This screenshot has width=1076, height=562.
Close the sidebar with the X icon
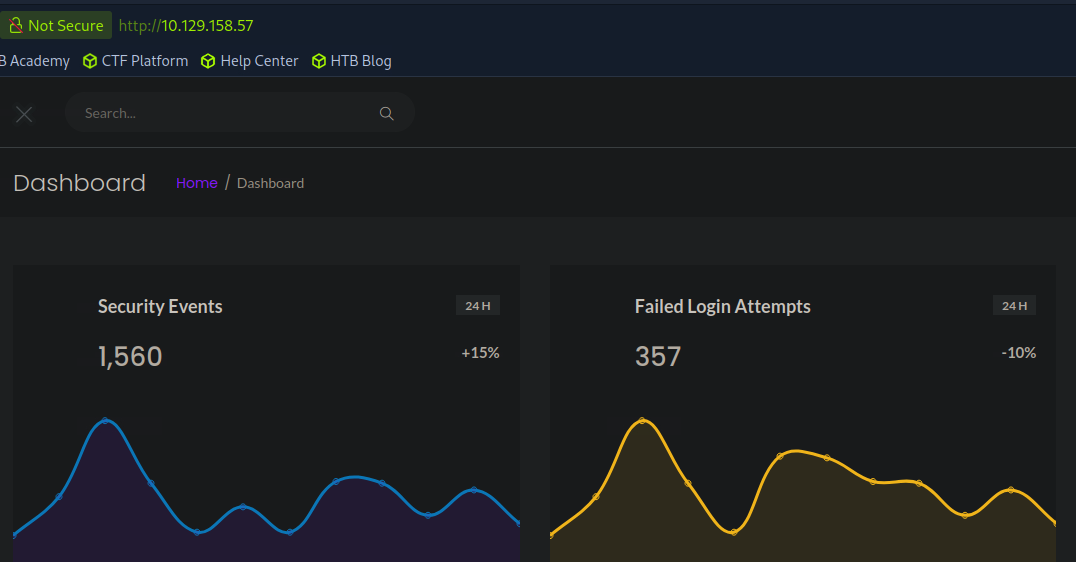coord(24,114)
